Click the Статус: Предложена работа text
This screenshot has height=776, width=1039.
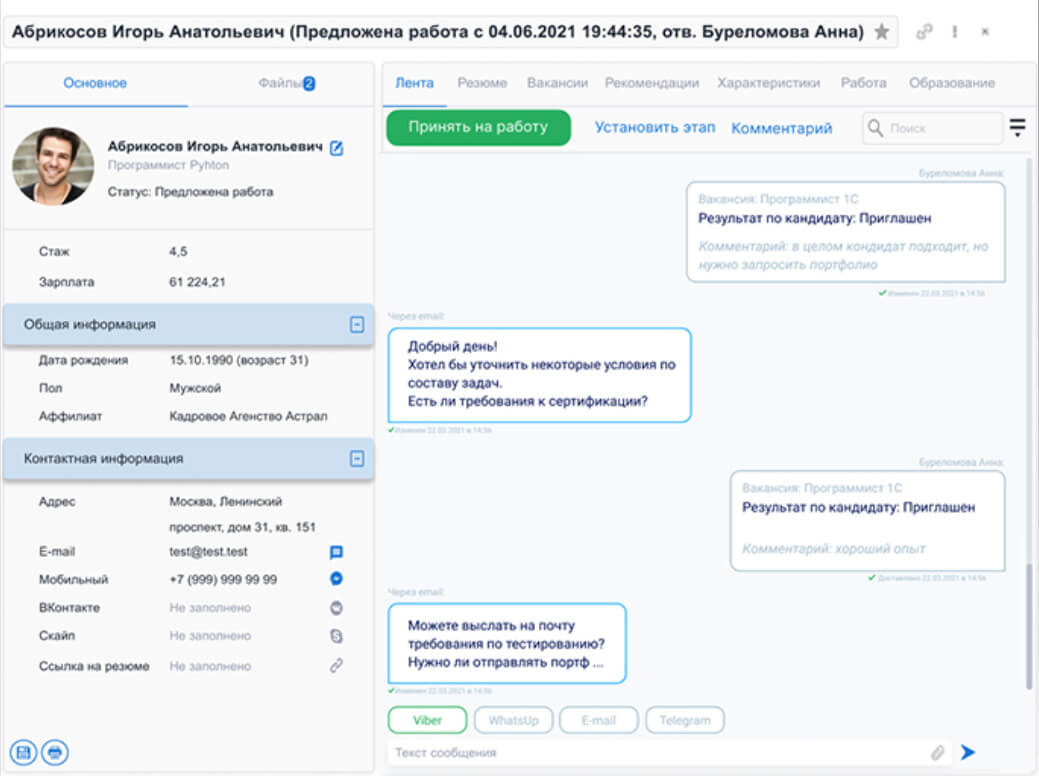(190, 192)
